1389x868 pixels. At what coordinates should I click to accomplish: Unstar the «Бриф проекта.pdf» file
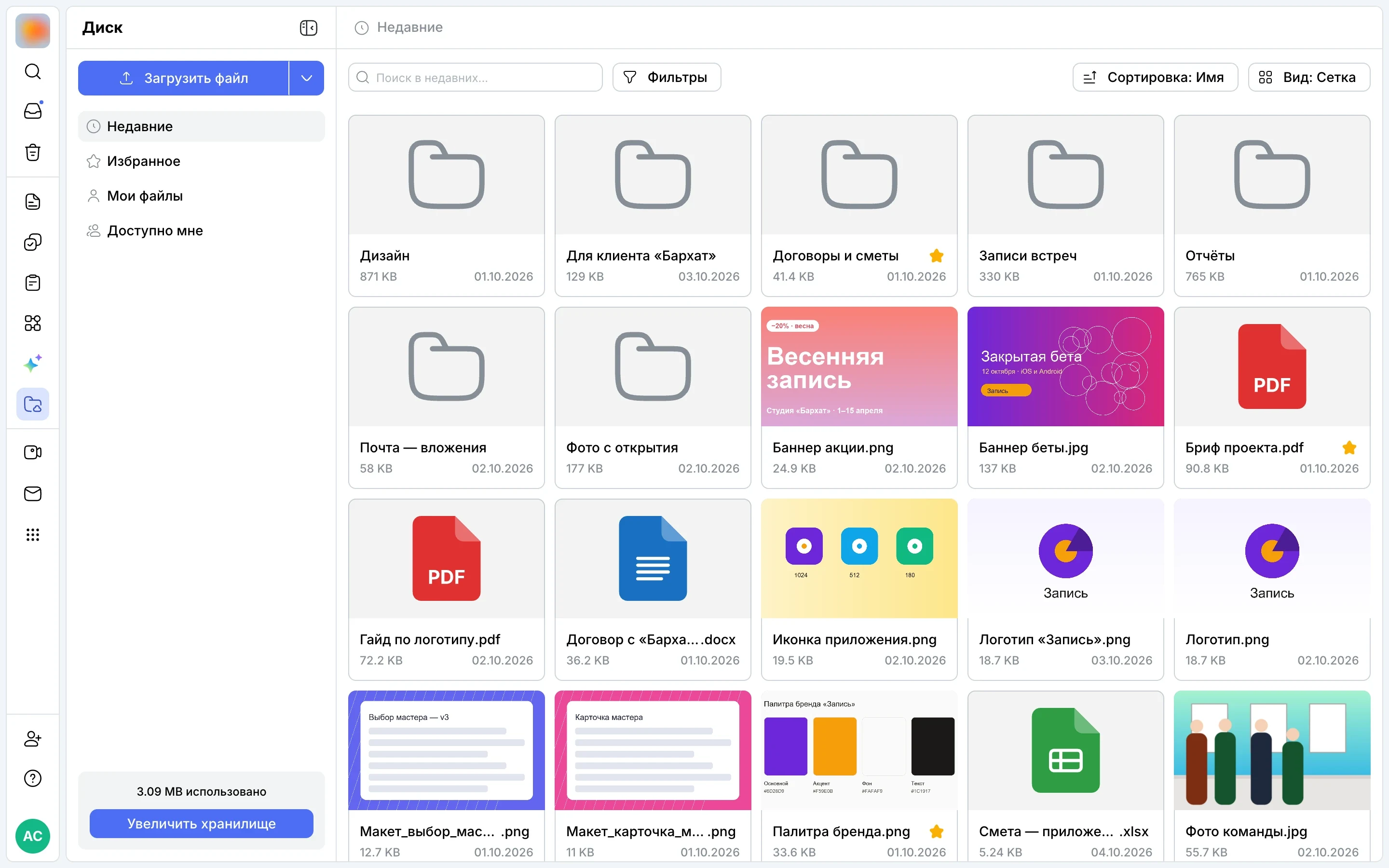(x=1349, y=447)
